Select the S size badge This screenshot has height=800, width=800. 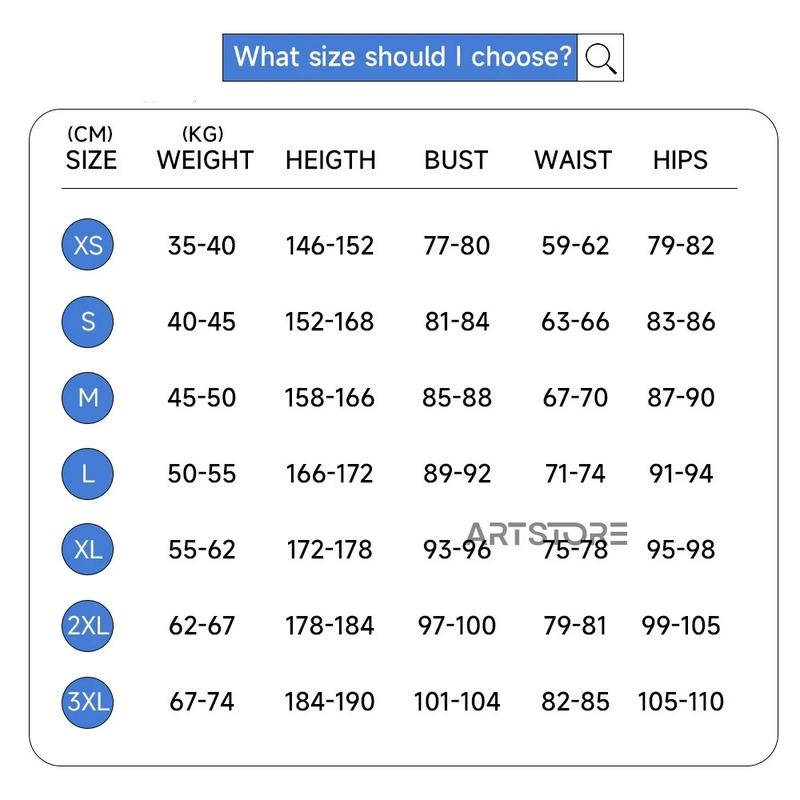coord(87,321)
